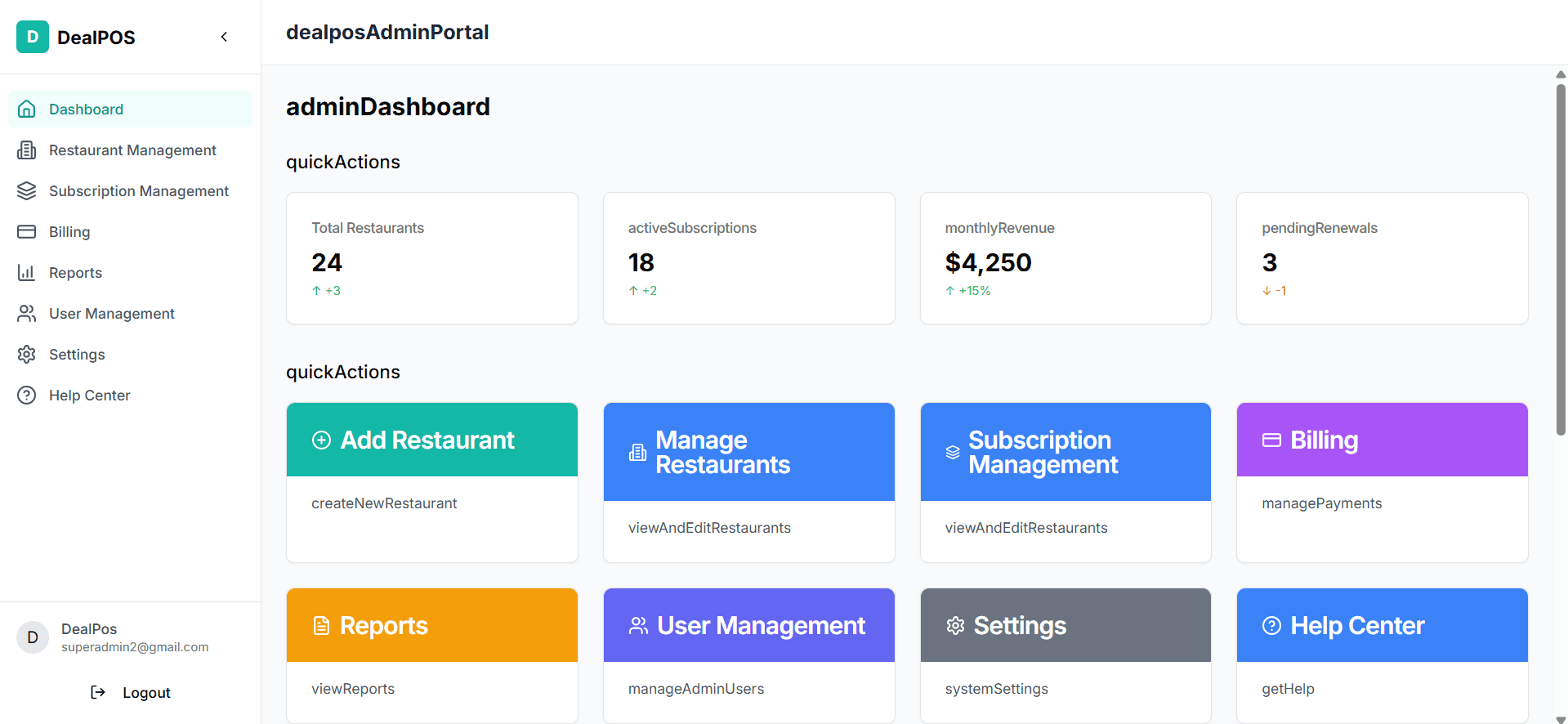Open Subscription Management from the sidebar menu
Image resolution: width=1568 pixels, height=724 pixels.
[139, 191]
